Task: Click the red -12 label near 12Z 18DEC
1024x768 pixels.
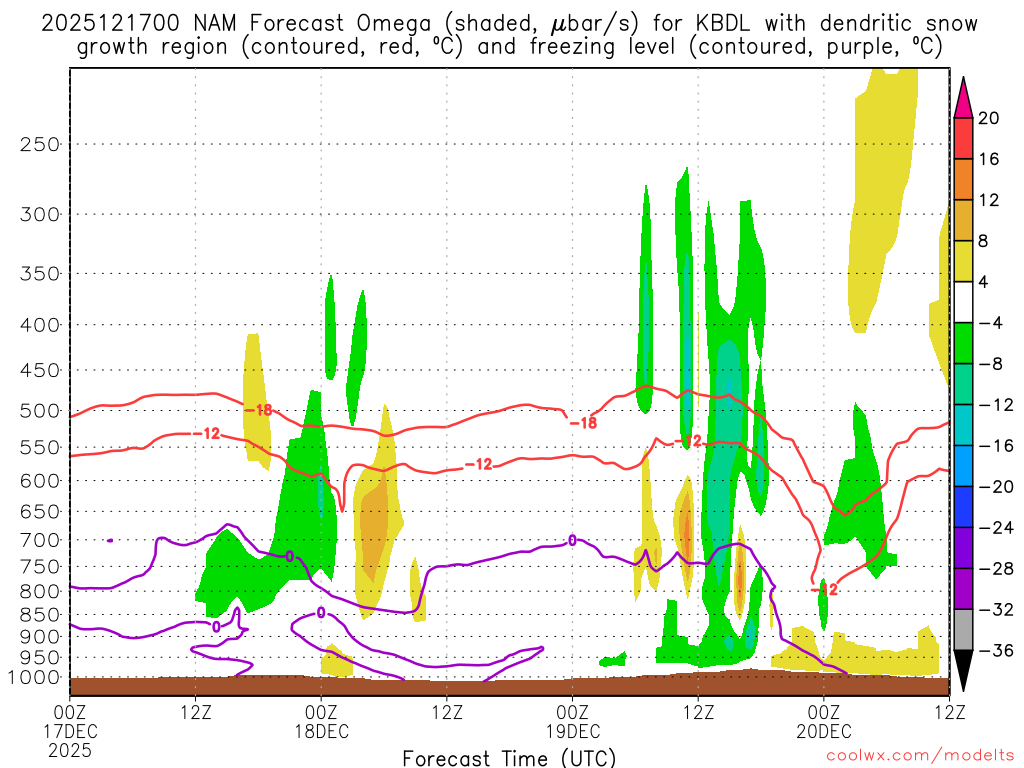Action: pyautogui.click(x=478, y=464)
